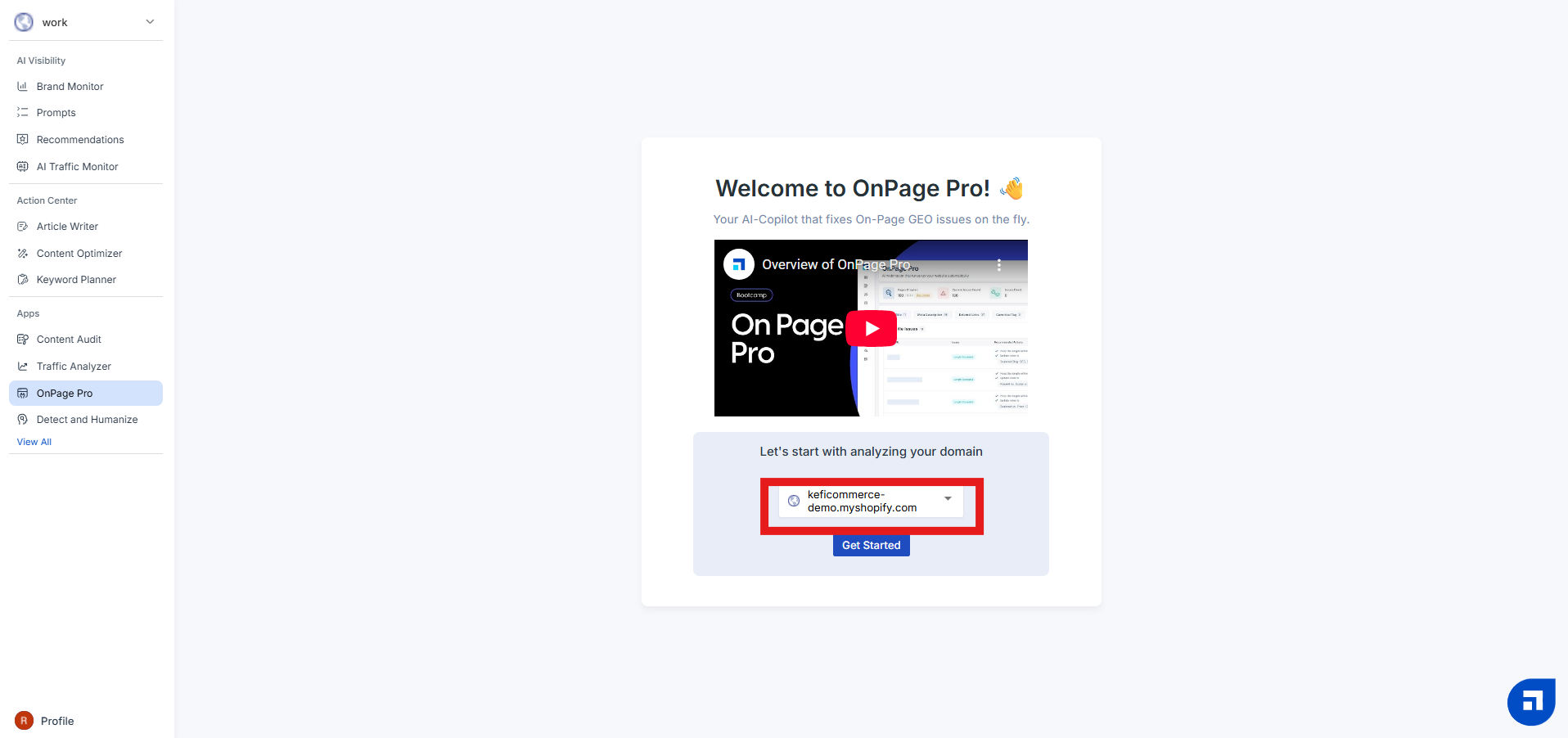Click the View All apps link

(x=34, y=442)
